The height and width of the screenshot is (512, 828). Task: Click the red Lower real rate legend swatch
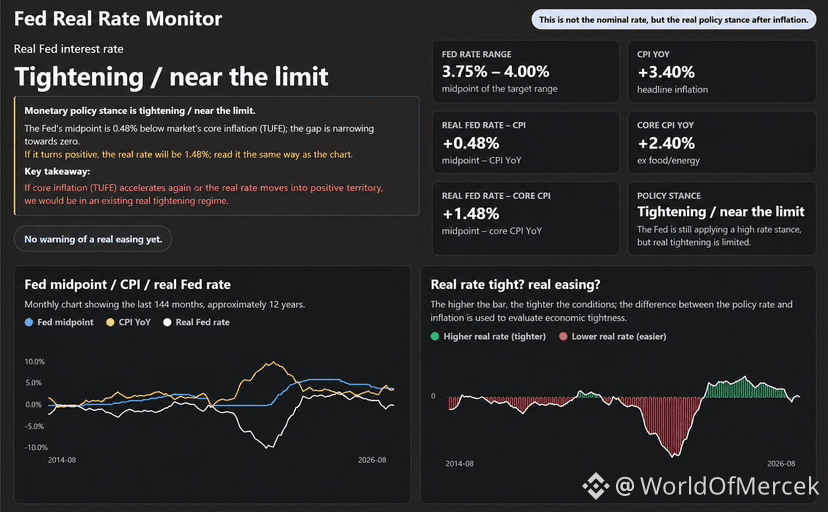563,336
